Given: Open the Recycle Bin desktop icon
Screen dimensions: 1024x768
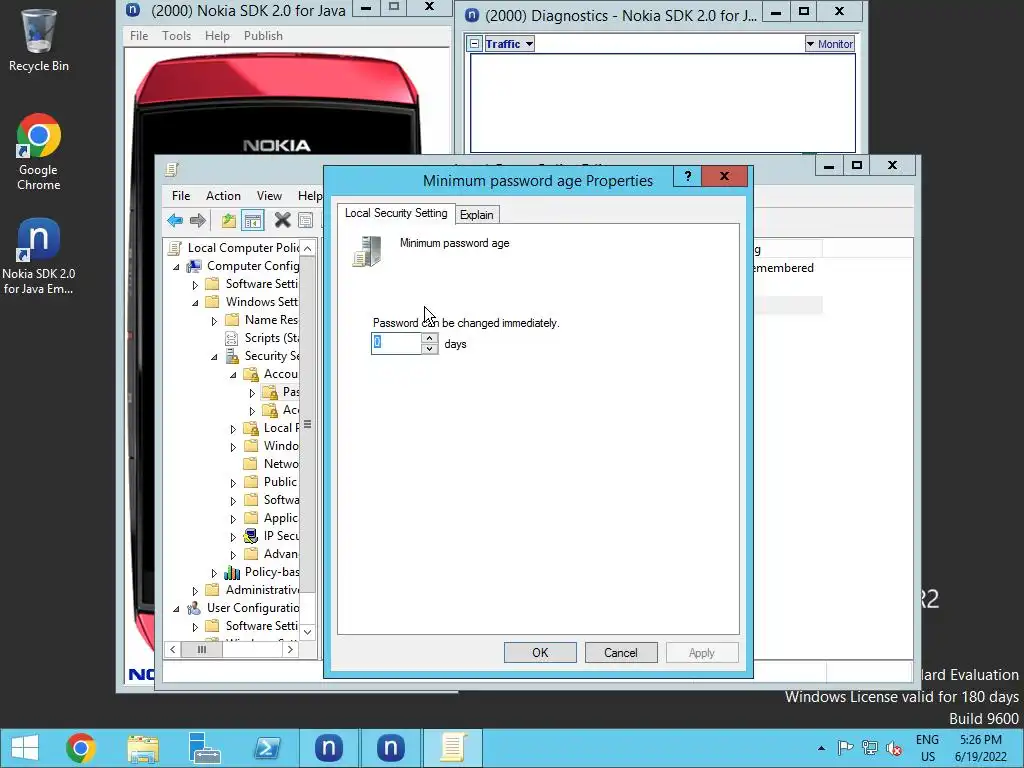Looking at the screenshot, I should coord(39,40).
